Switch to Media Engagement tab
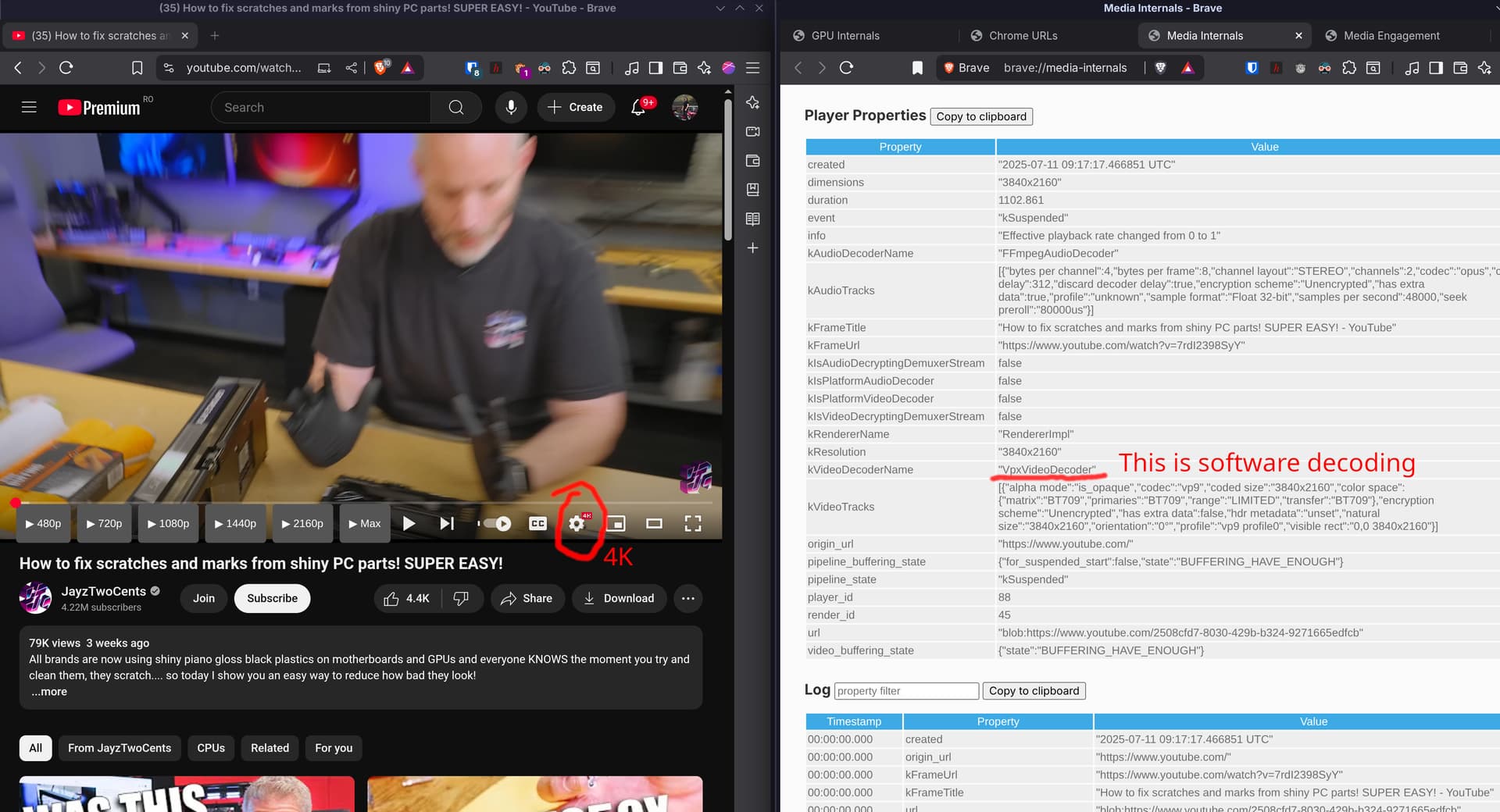Image resolution: width=1500 pixels, height=812 pixels. [x=1391, y=36]
